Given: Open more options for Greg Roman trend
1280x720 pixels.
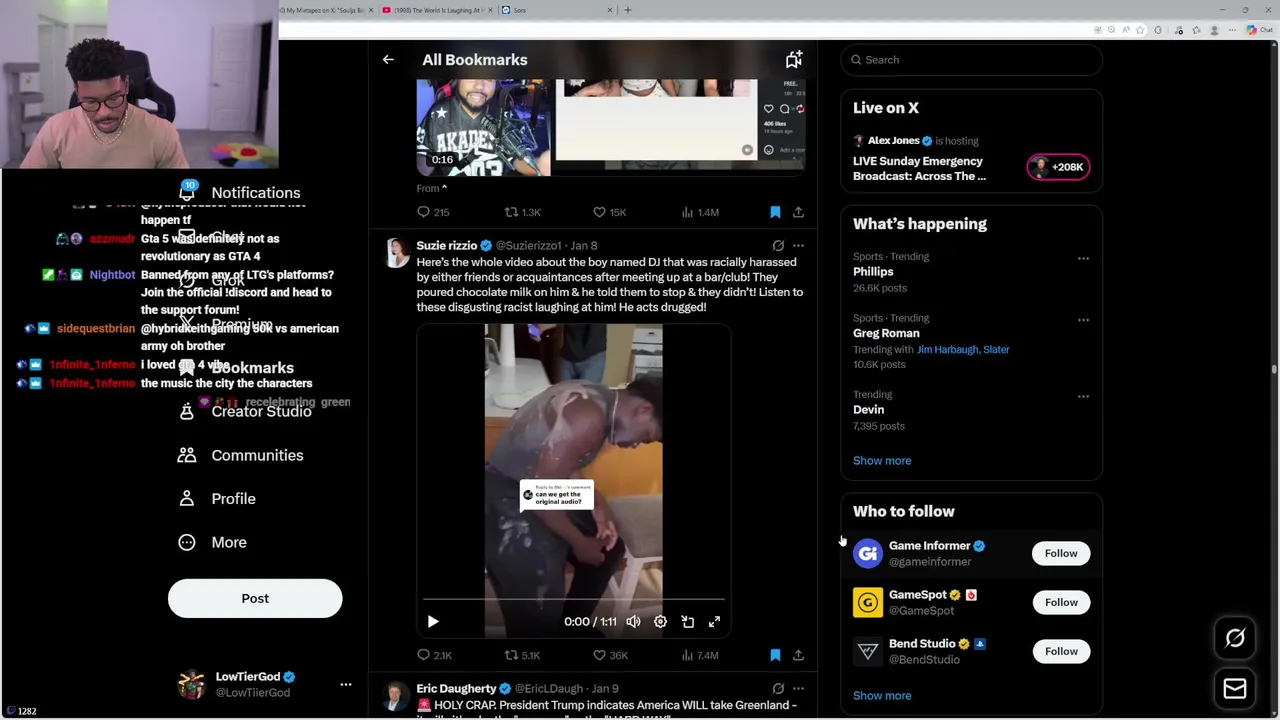Looking at the screenshot, I should click(x=1083, y=320).
